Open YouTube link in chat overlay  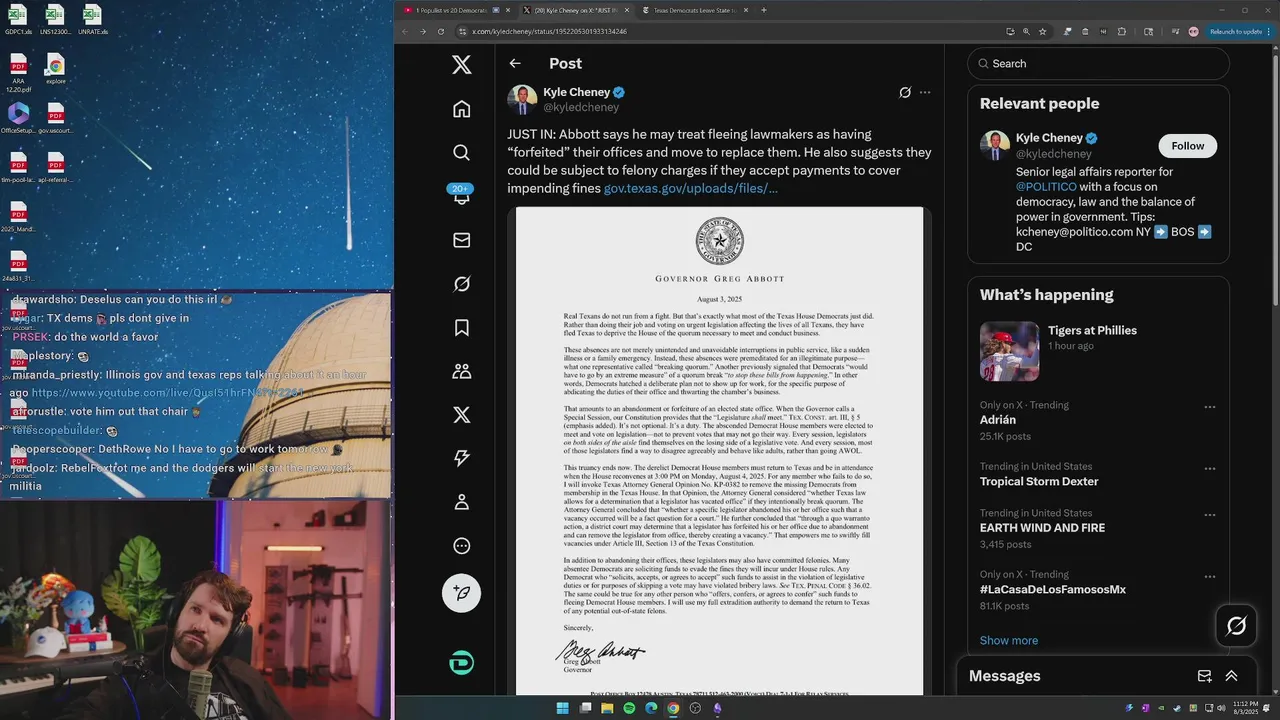click(x=167, y=393)
